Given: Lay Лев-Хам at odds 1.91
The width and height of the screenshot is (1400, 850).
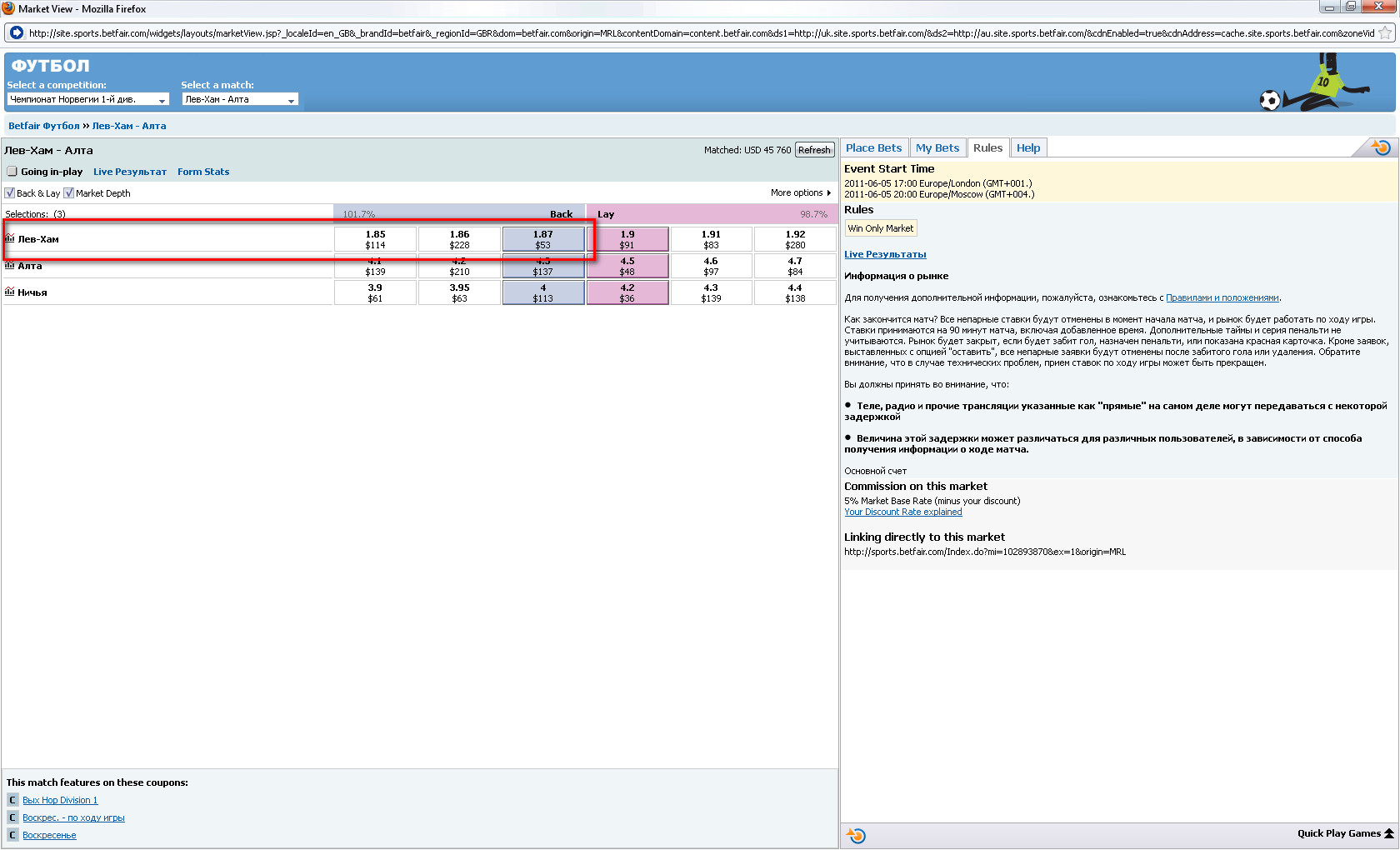Looking at the screenshot, I should pyautogui.click(x=711, y=239).
